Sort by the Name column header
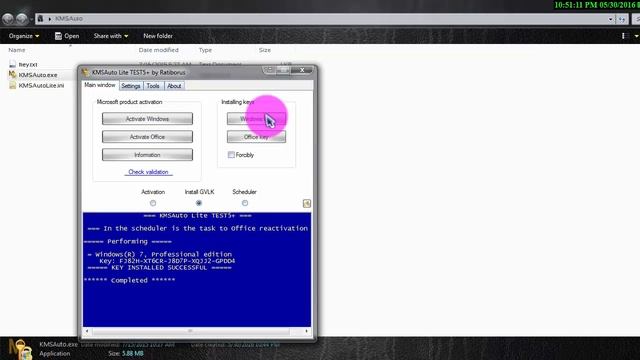This screenshot has width=640, height=360. tap(17, 50)
